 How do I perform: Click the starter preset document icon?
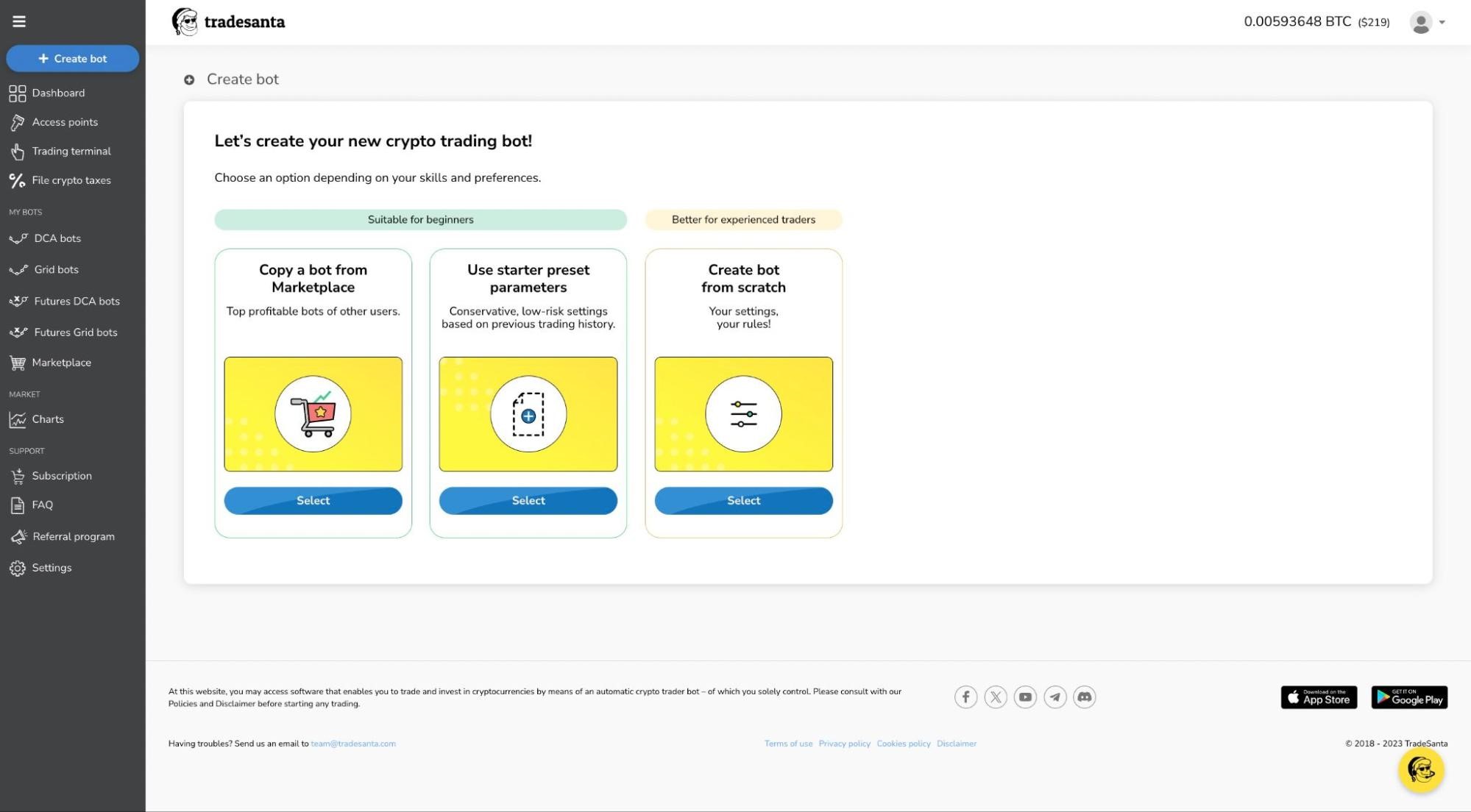click(528, 414)
